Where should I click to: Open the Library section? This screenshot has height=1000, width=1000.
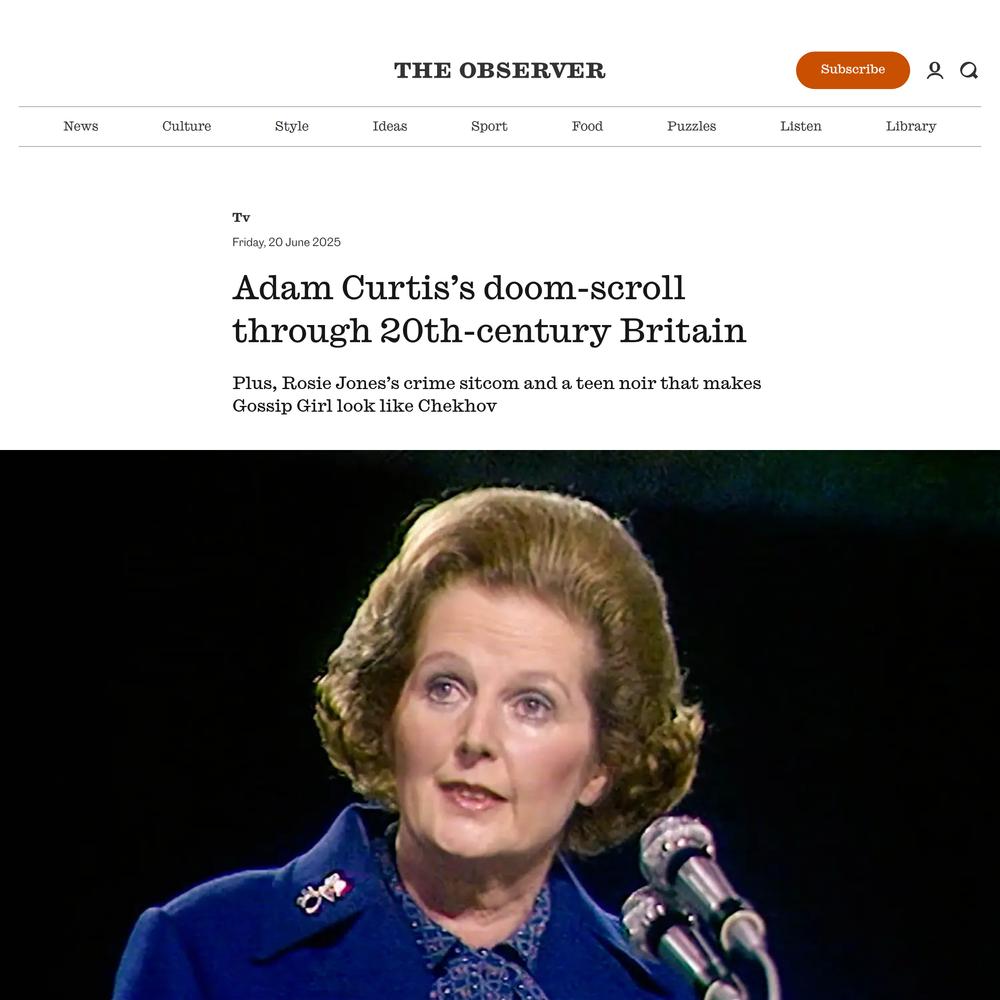click(x=911, y=126)
